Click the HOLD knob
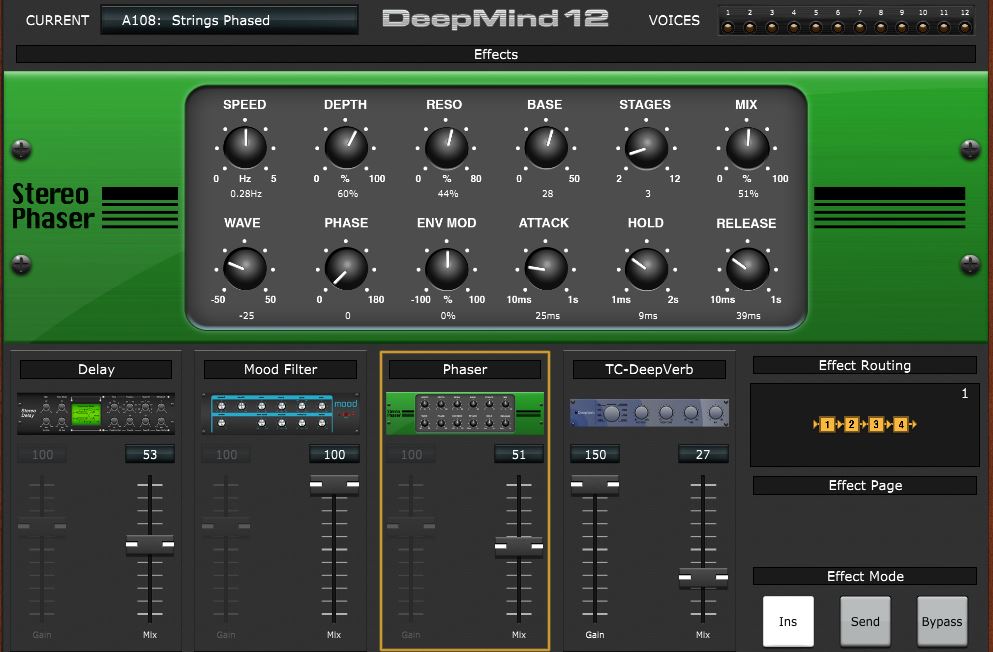This screenshot has height=652, width=993. [647, 268]
